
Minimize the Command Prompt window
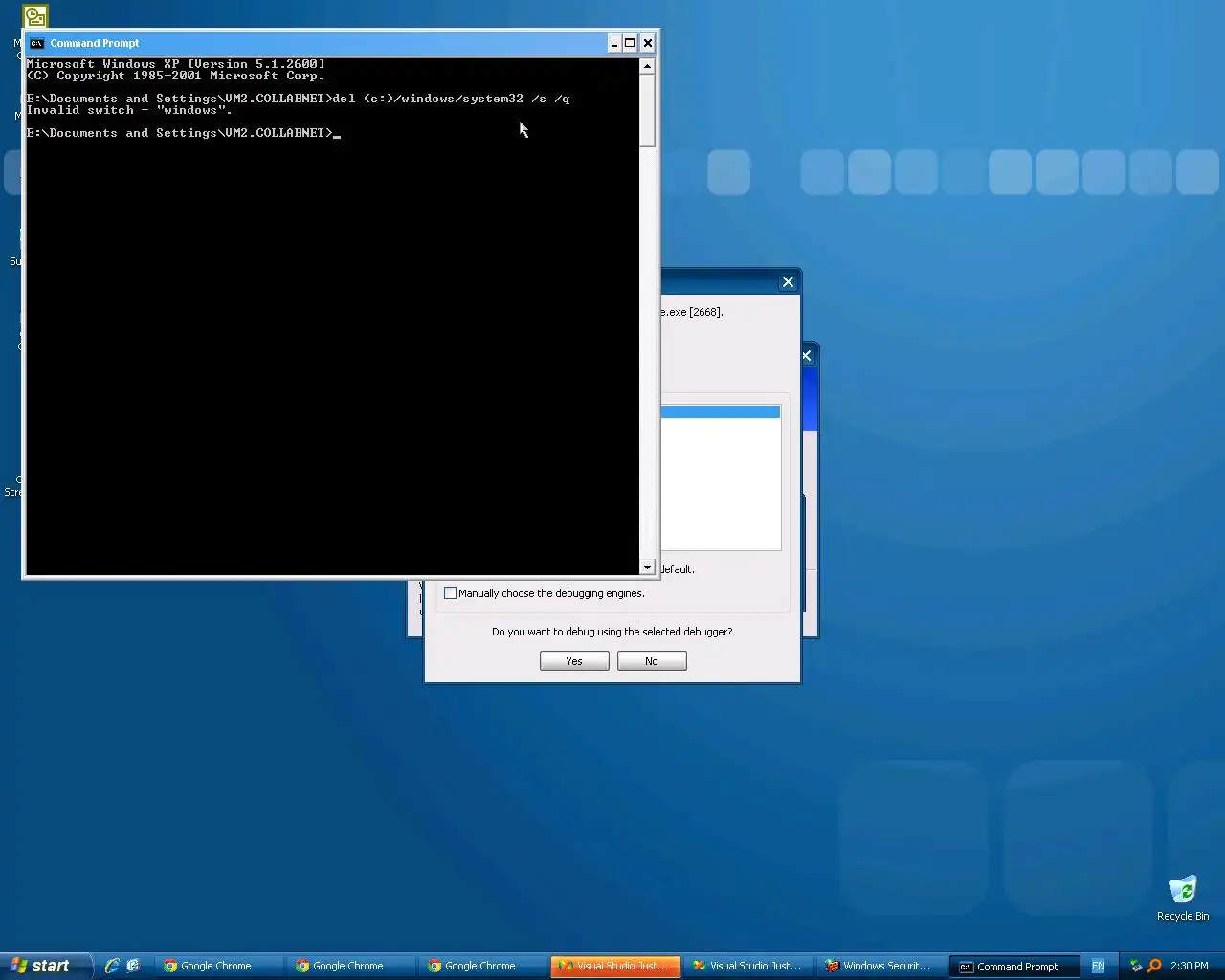(614, 43)
